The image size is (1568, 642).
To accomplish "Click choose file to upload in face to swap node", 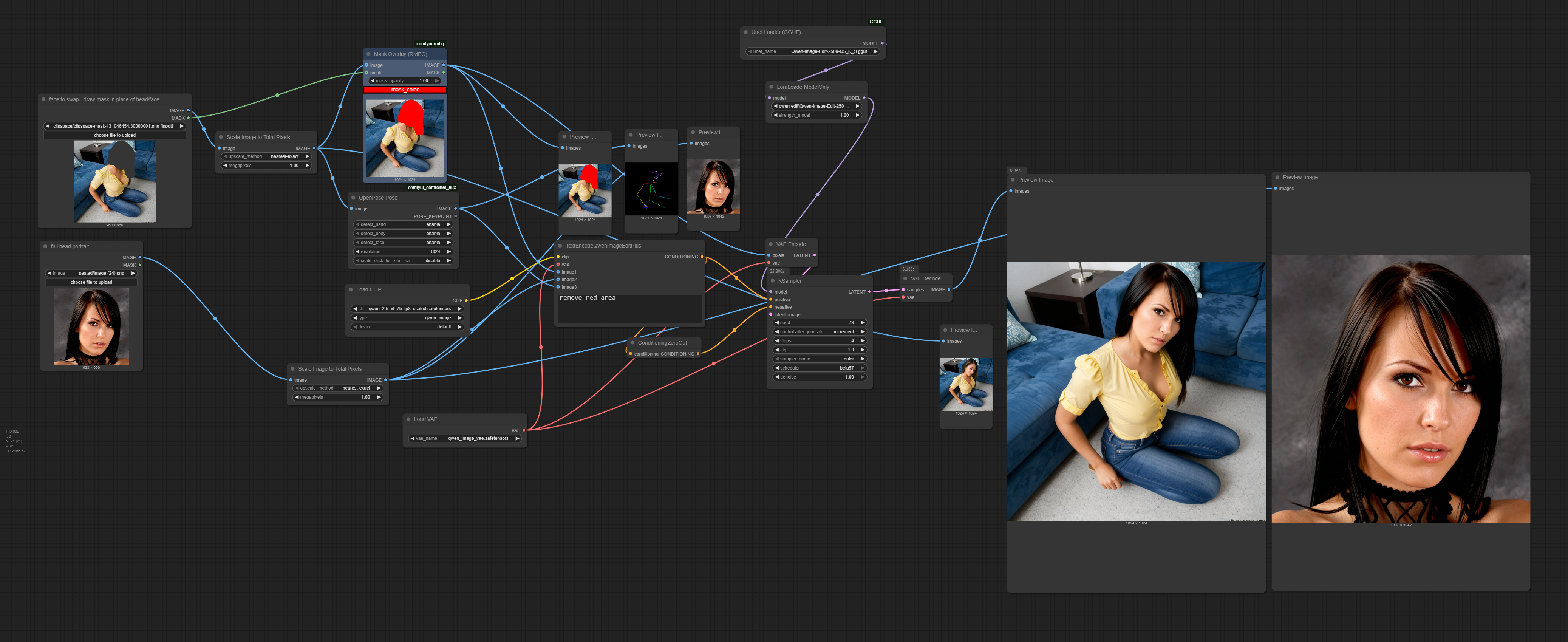I will (114, 135).
